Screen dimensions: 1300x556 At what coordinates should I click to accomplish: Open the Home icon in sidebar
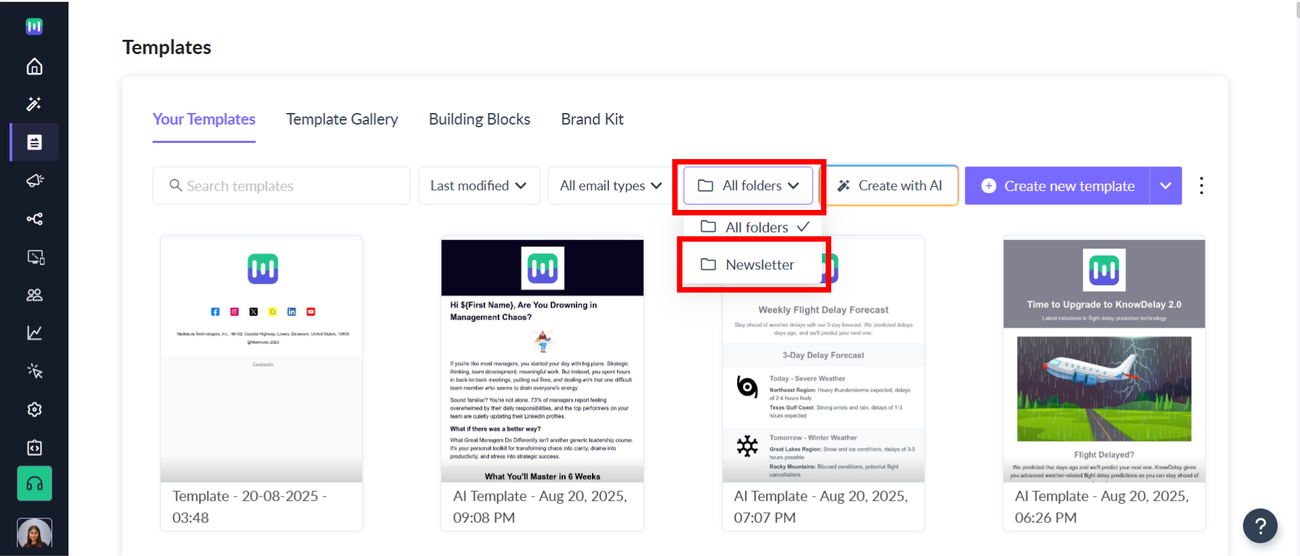(34, 67)
